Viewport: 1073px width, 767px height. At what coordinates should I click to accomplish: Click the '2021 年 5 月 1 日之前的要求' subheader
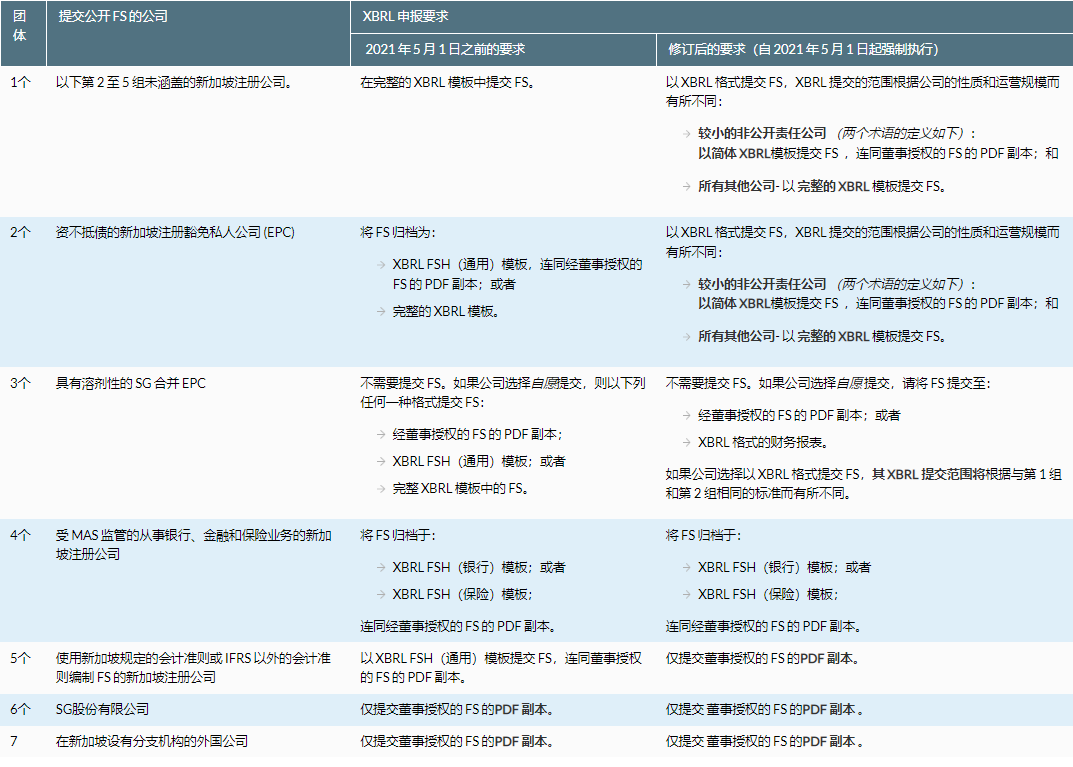(x=445, y=49)
